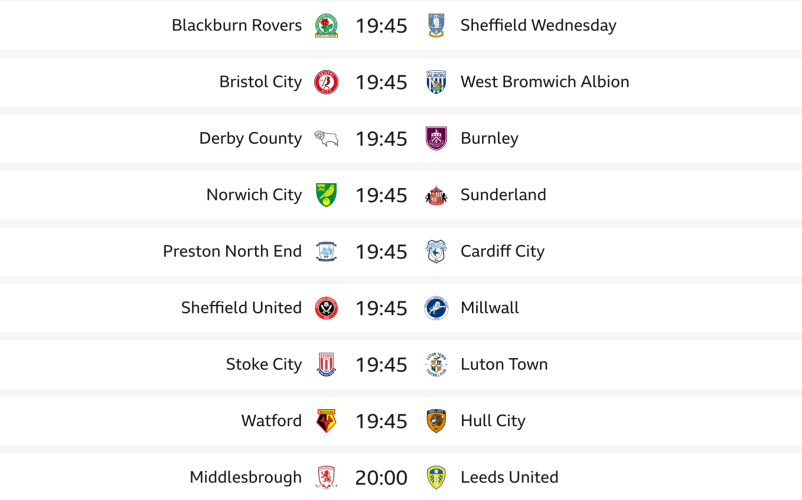Select the Sheffield United team name
This screenshot has width=802, height=500.
[x=241, y=308]
